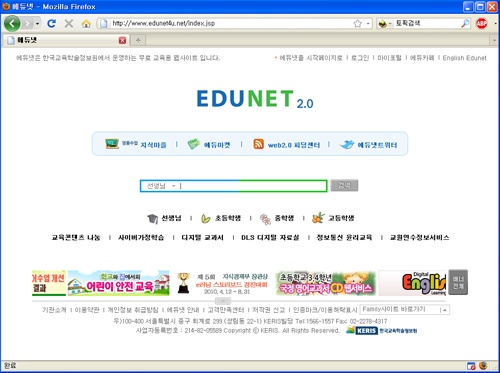Select 초등학생 leaf icon
Screen dimensions: 500x373
206,219
